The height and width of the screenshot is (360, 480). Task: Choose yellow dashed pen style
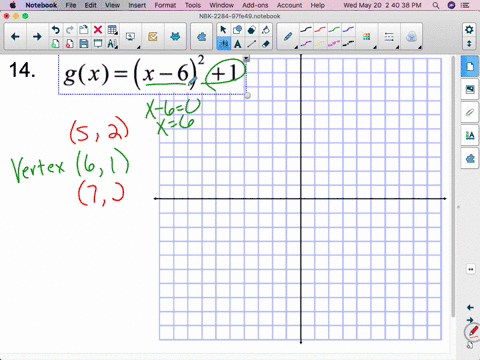coord(320,44)
